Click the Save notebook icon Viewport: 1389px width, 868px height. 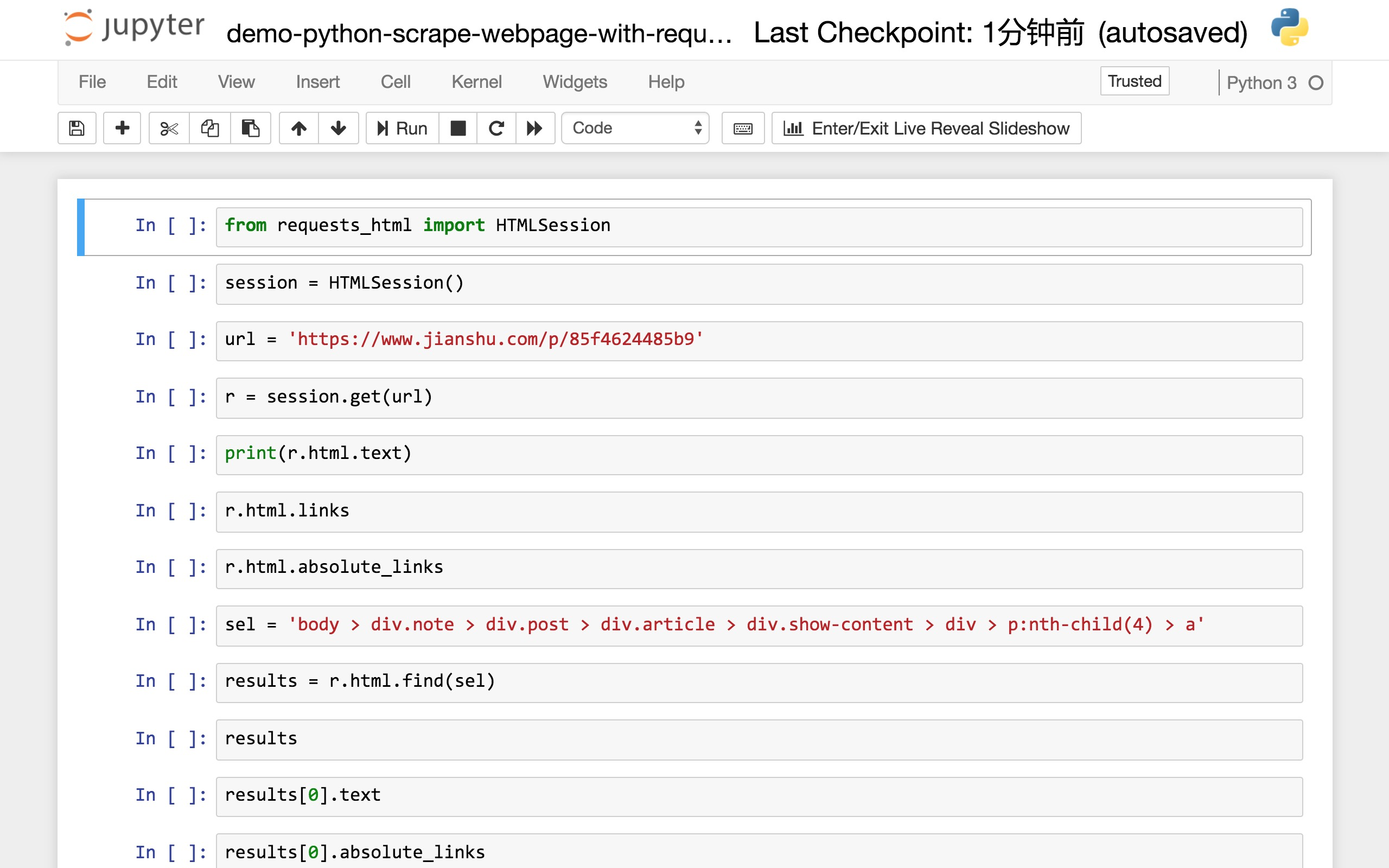(77, 128)
